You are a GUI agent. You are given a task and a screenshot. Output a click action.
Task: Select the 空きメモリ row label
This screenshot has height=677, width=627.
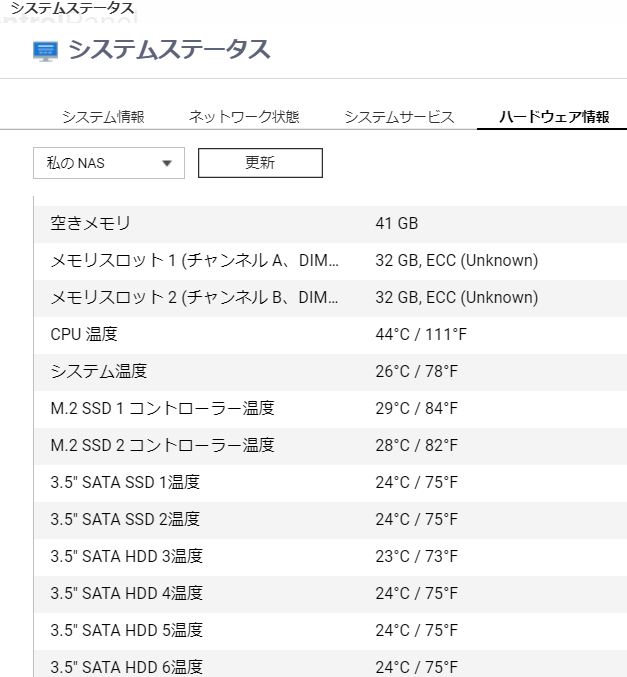90,223
